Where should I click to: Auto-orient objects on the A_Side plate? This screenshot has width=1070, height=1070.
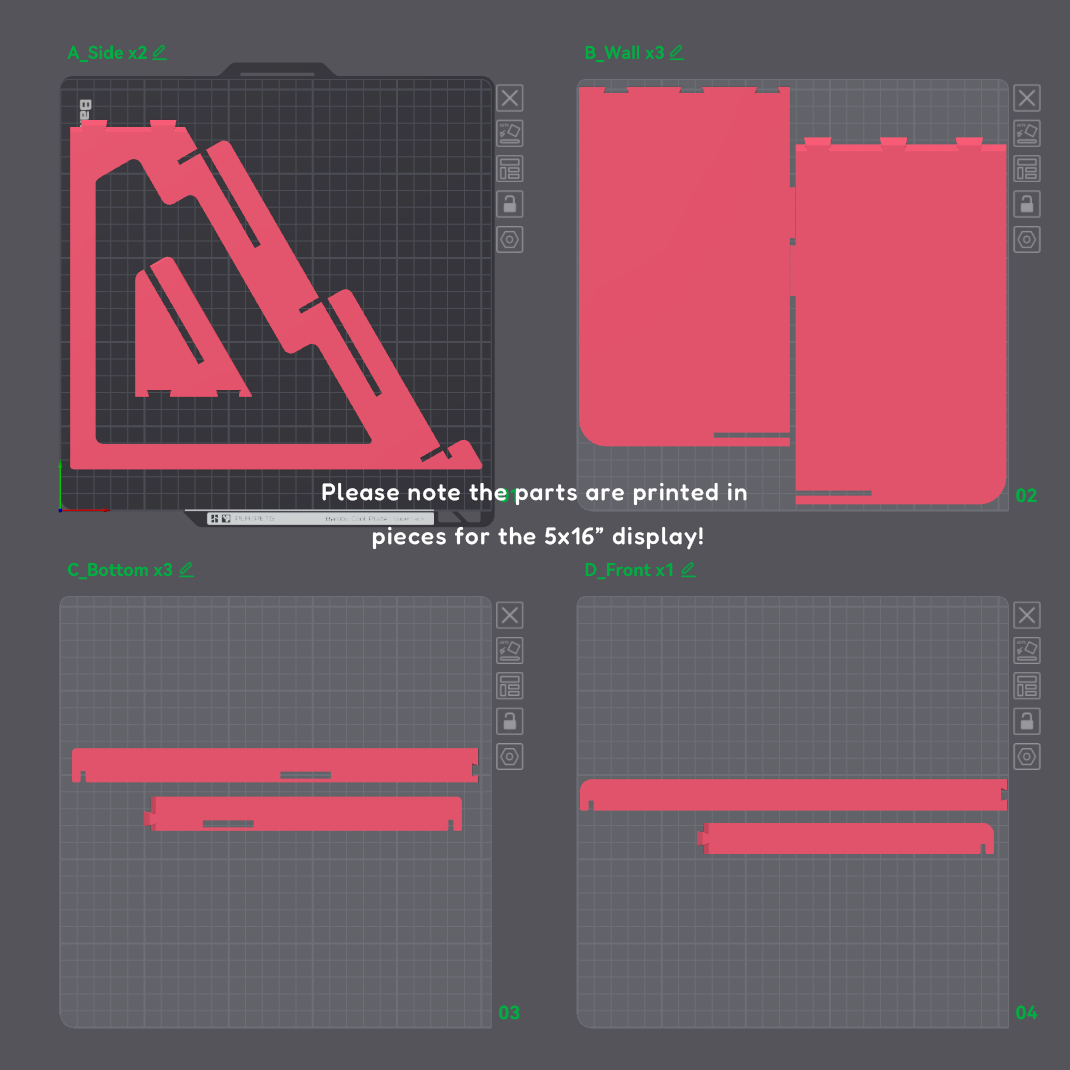pyautogui.click(x=509, y=134)
